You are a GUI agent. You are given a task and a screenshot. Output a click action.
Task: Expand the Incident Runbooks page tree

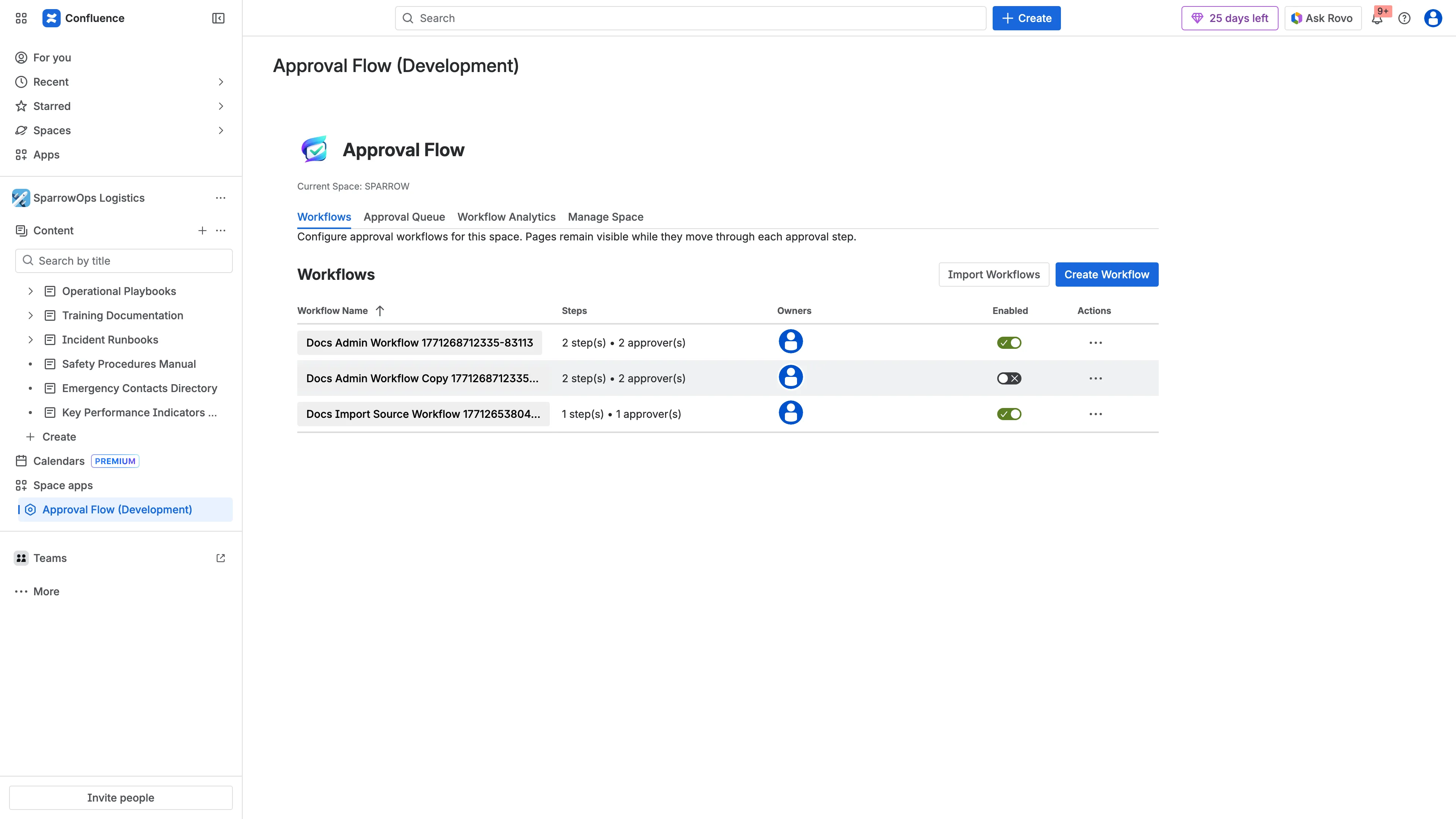(30, 340)
